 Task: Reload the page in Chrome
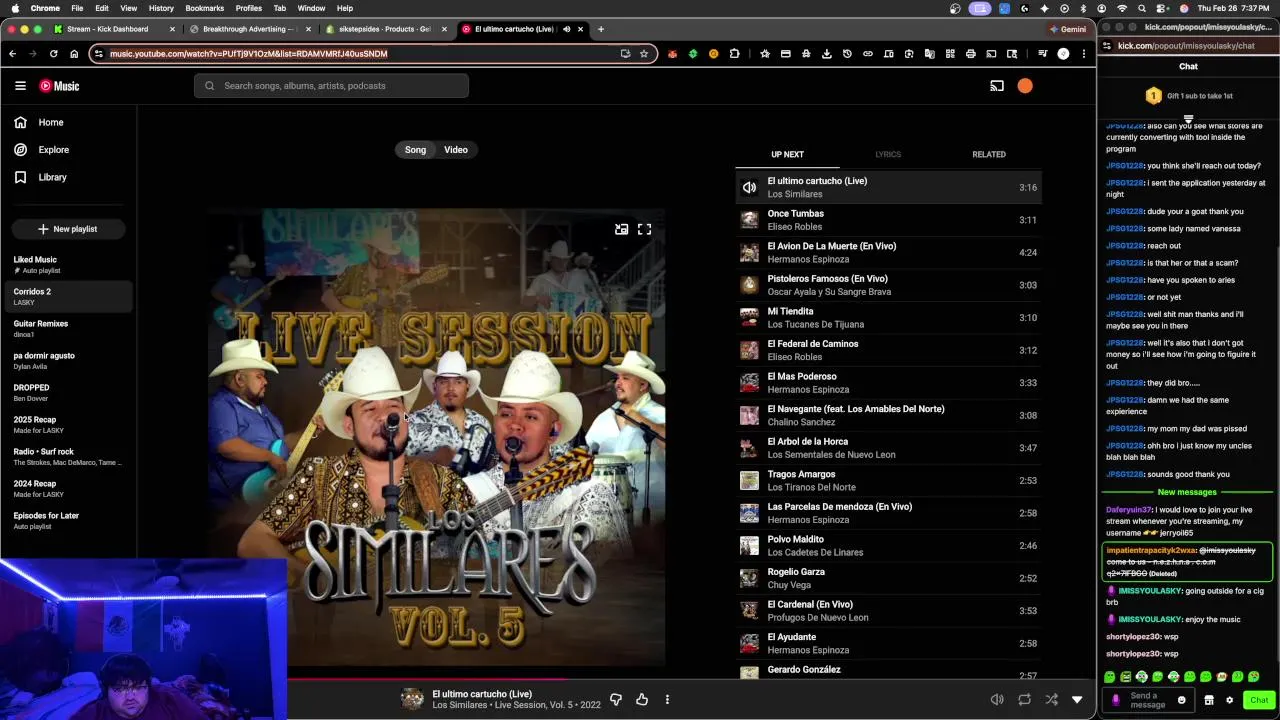point(54,54)
